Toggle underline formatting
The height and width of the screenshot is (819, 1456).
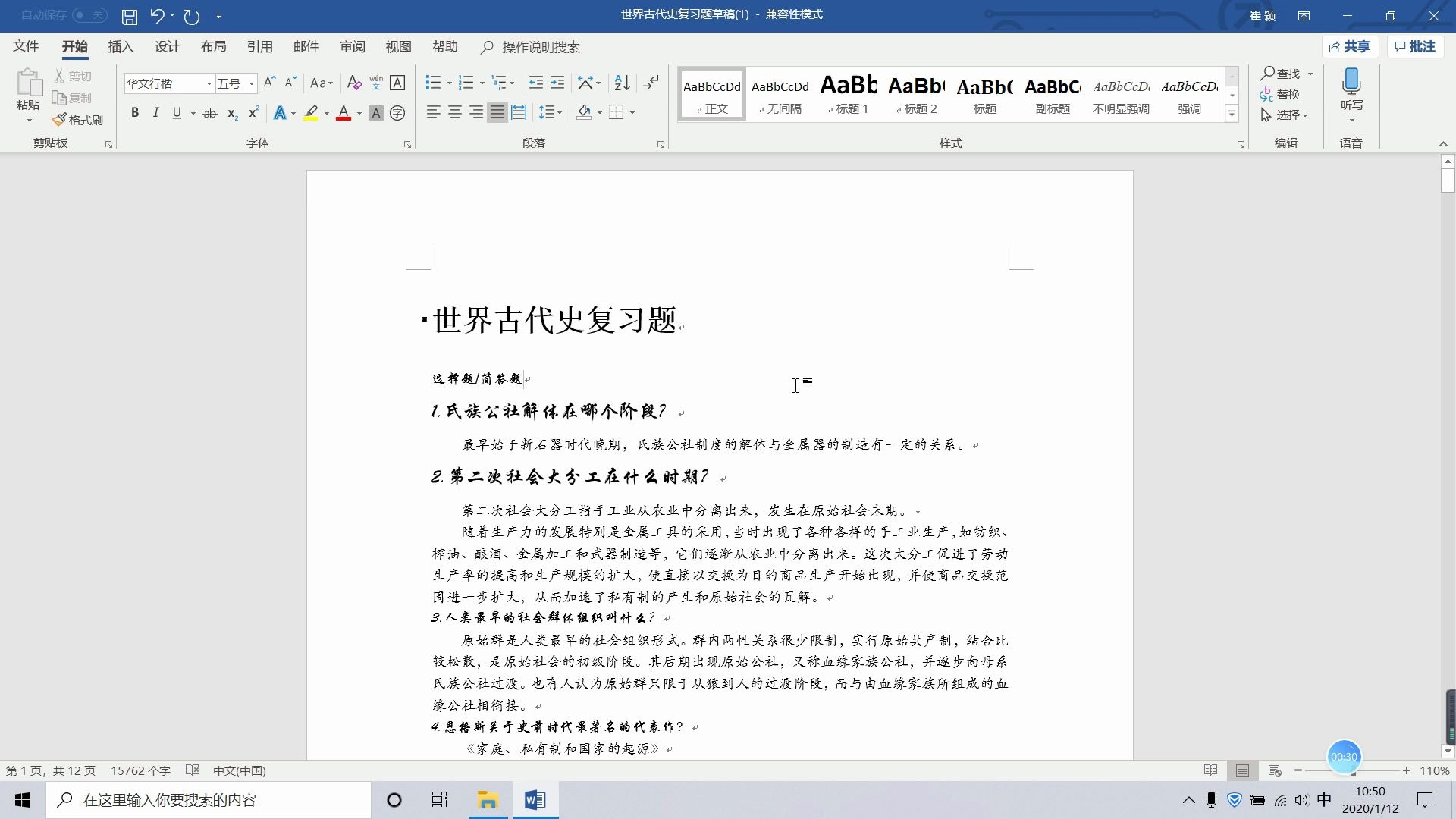coord(177,113)
